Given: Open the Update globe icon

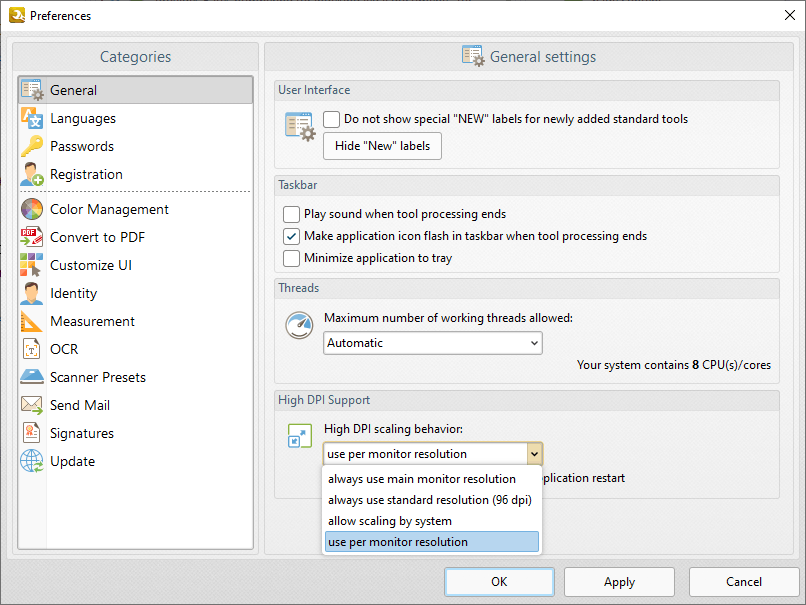Looking at the screenshot, I should (x=31, y=461).
